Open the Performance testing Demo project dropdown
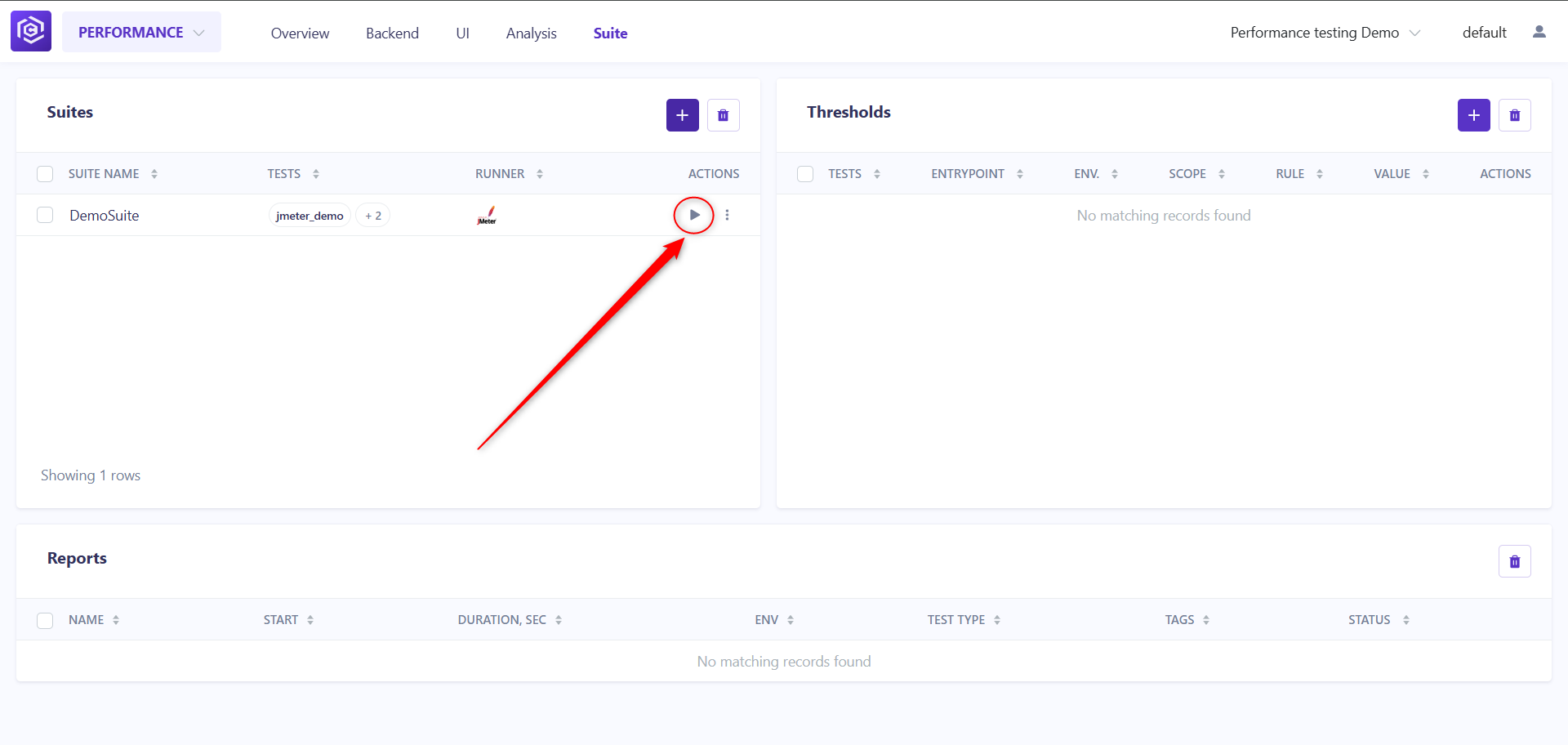Image resolution: width=1568 pixels, height=745 pixels. [1325, 33]
